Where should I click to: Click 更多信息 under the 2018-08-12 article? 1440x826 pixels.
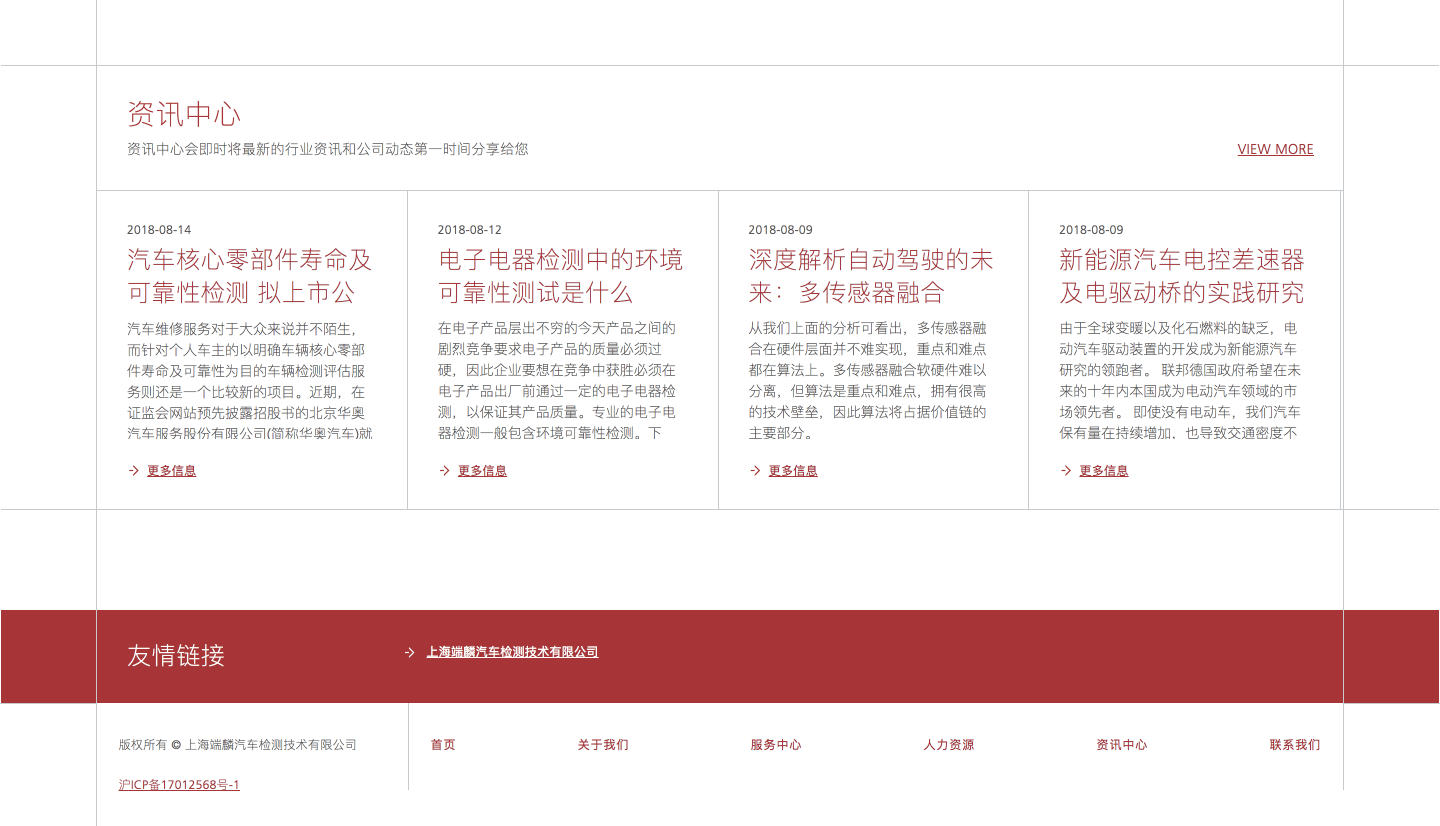(x=482, y=471)
